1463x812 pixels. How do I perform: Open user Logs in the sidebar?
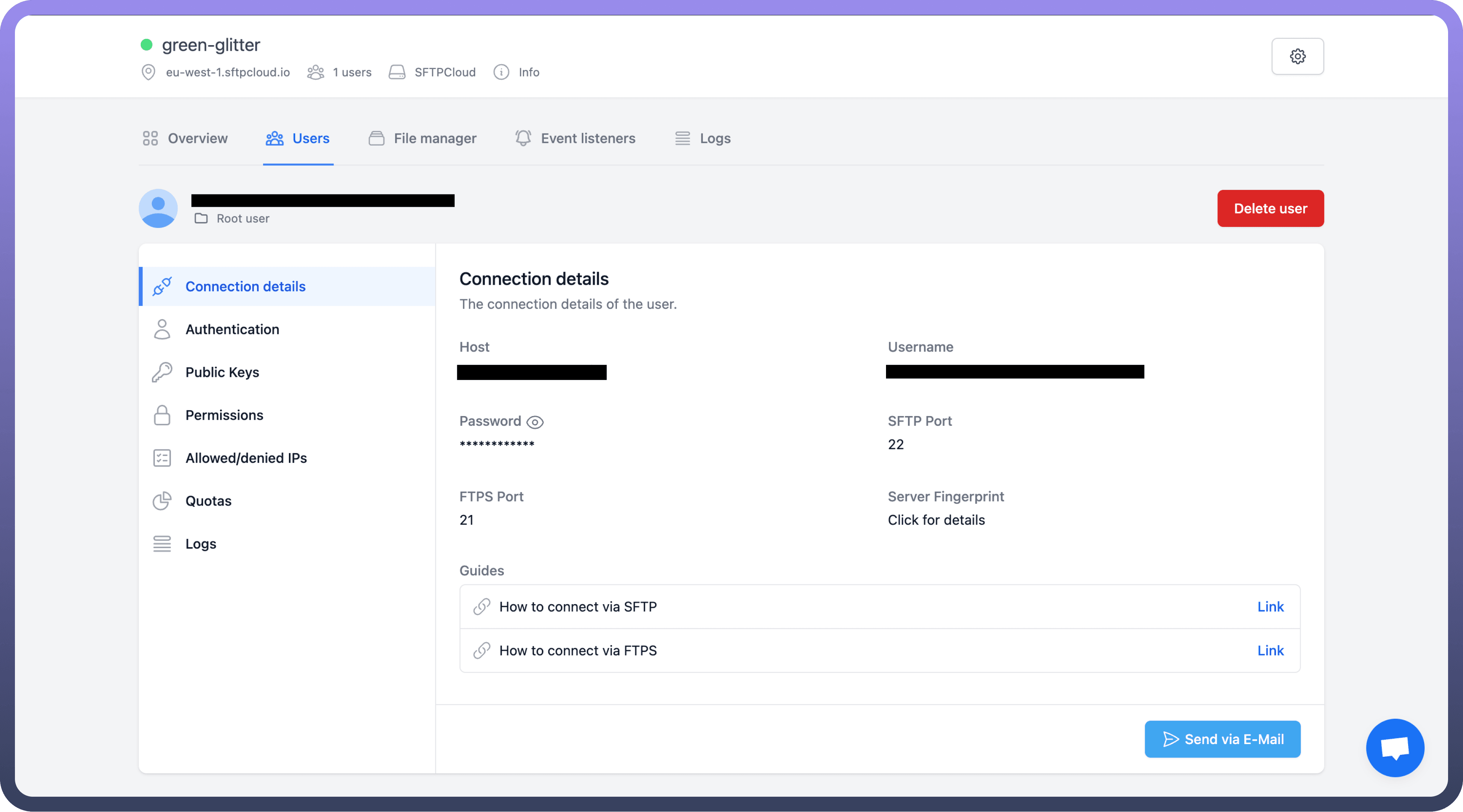pyautogui.click(x=200, y=544)
